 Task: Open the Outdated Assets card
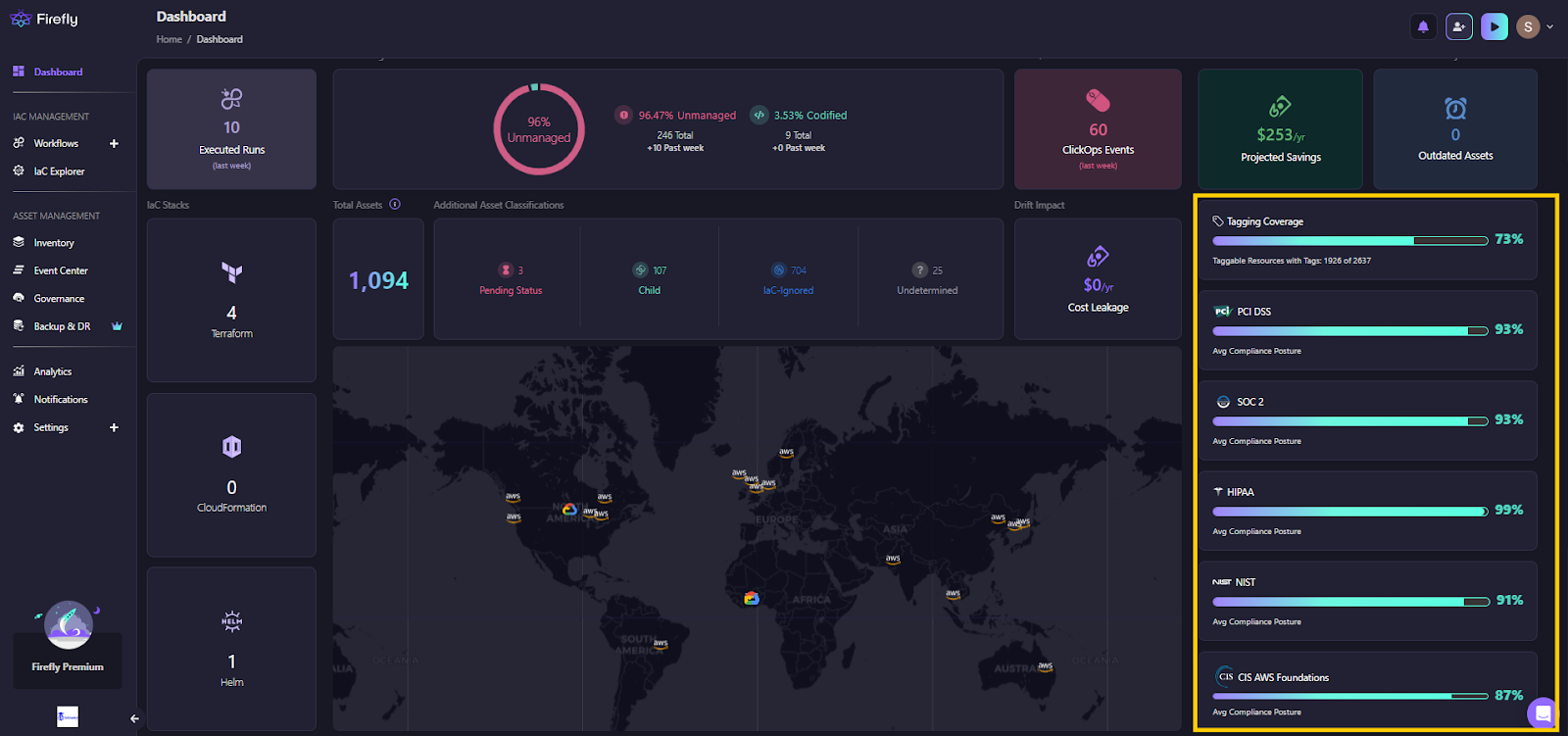pos(1455,128)
